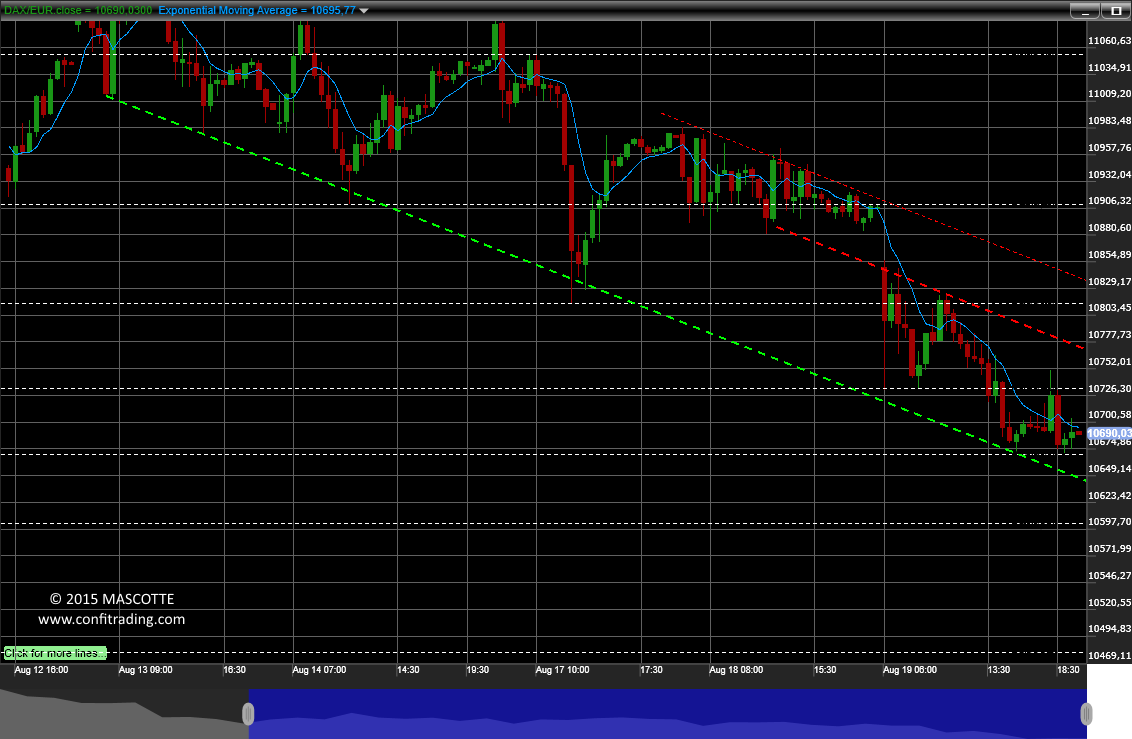Click 'Click for more lines...' button
The width and height of the screenshot is (1132, 739).
(x=55, y=653)
